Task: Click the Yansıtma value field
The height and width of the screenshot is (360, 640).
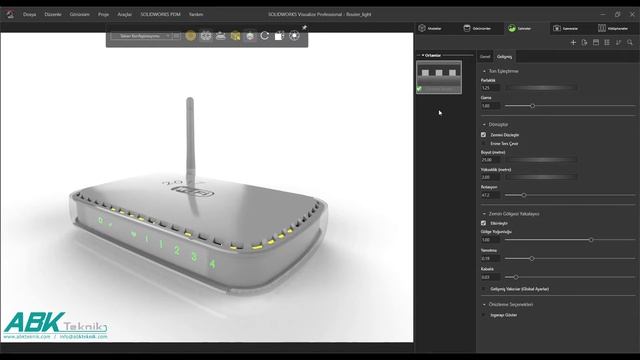Action: pos(490,258)
